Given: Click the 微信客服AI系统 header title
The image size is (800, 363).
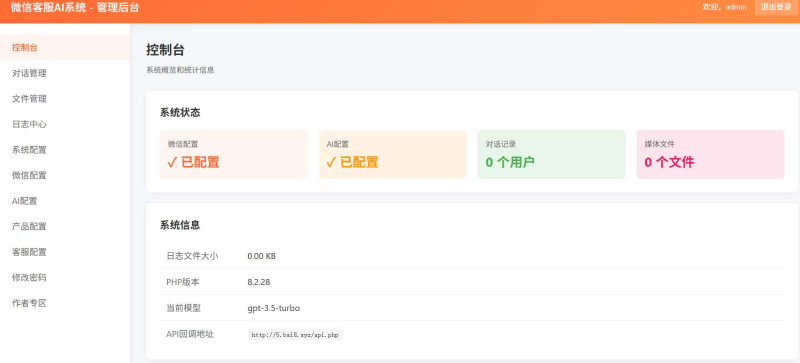Looking at the screenshot, I should 74,8.
